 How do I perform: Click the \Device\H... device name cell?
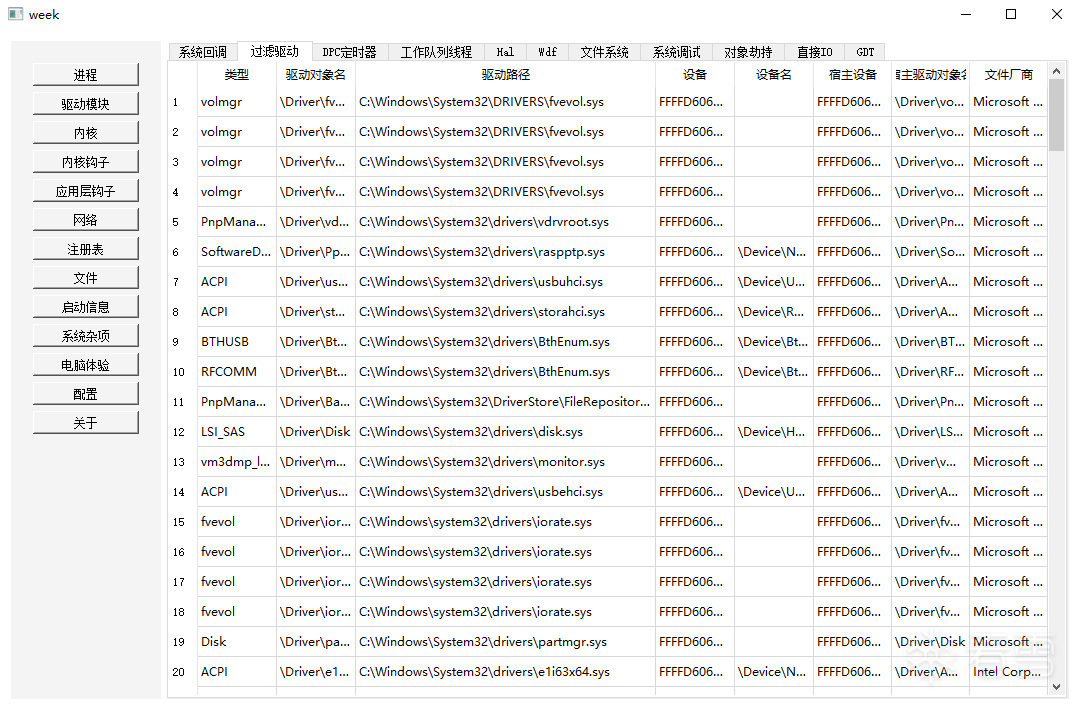coord(773,432)
